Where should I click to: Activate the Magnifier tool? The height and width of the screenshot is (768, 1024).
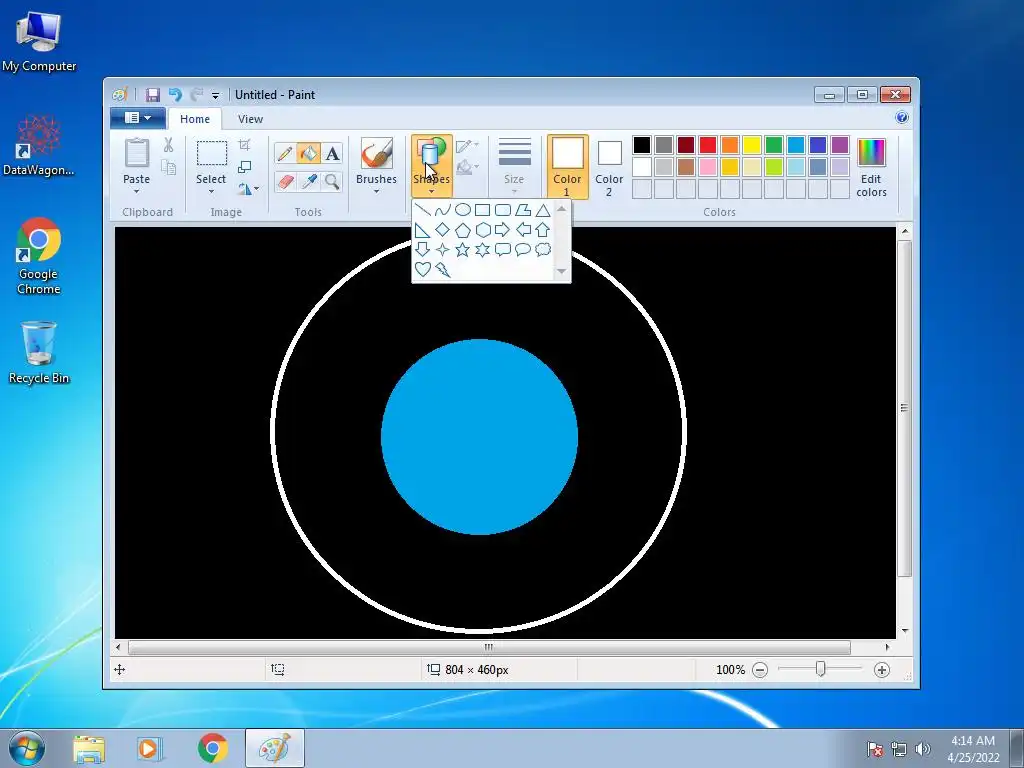(332, 181)
